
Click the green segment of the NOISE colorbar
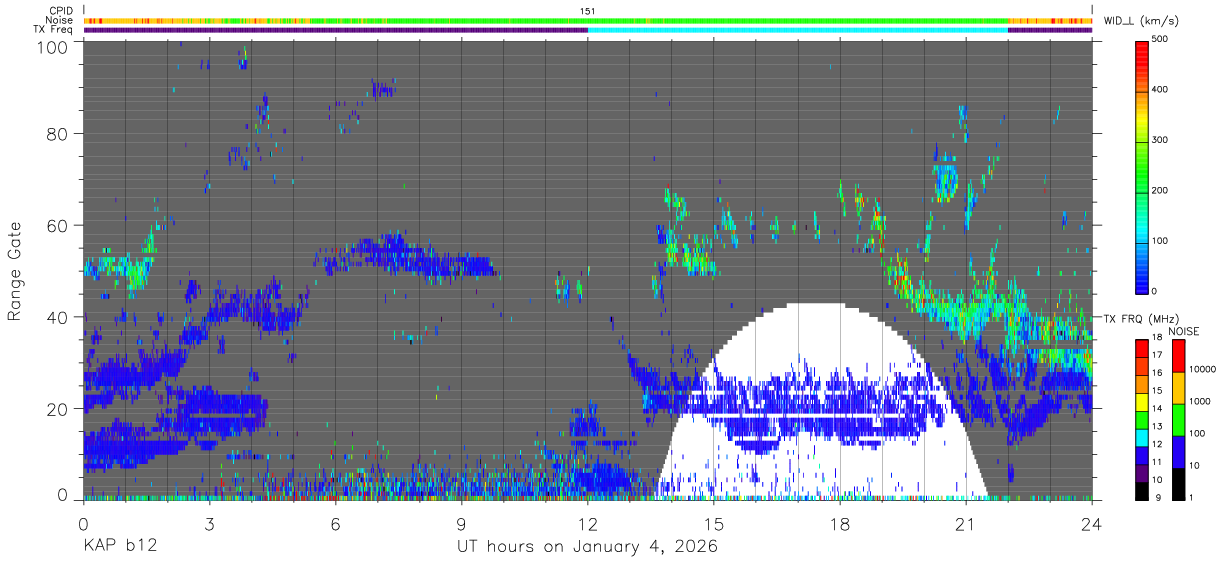point(1177,420)
